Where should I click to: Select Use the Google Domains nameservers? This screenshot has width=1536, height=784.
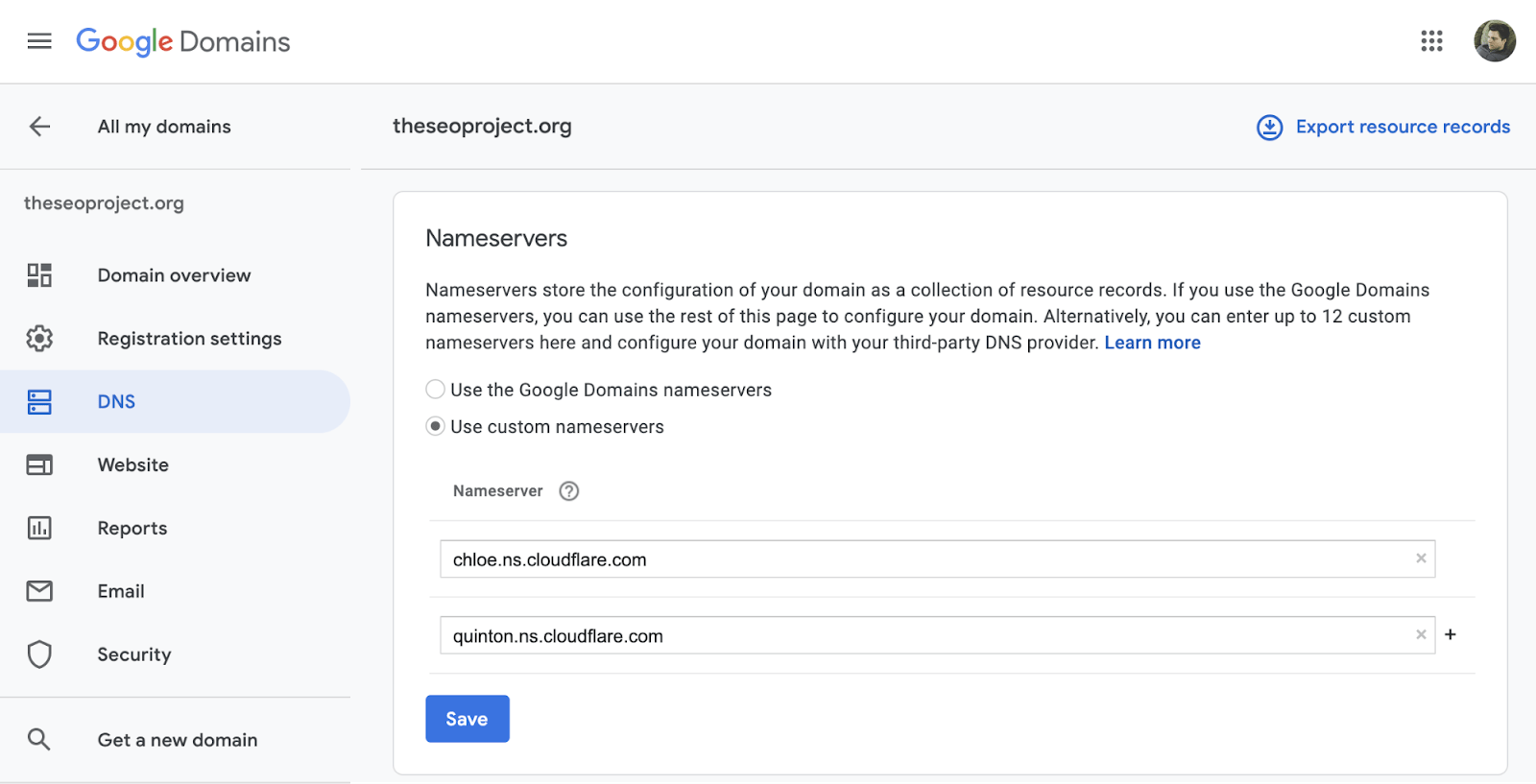coord(436,390)
